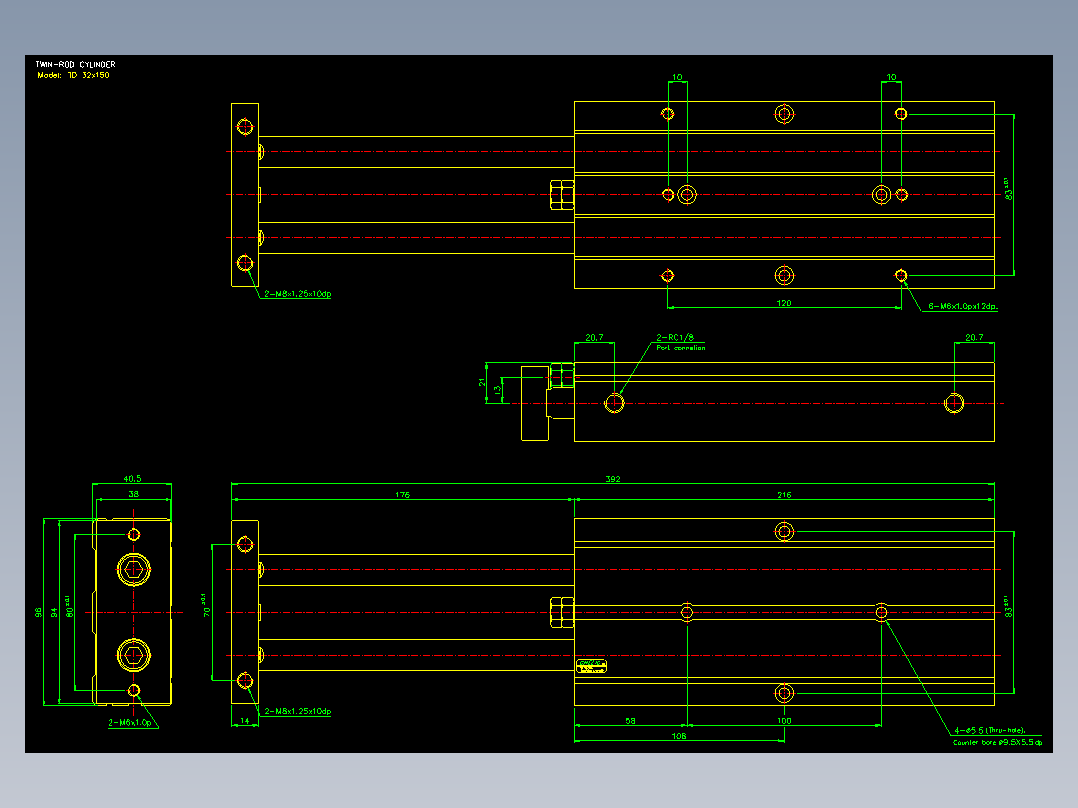Click the "38" width dimension
Viewport: 1078px width, 808px height.
[133, 494]
